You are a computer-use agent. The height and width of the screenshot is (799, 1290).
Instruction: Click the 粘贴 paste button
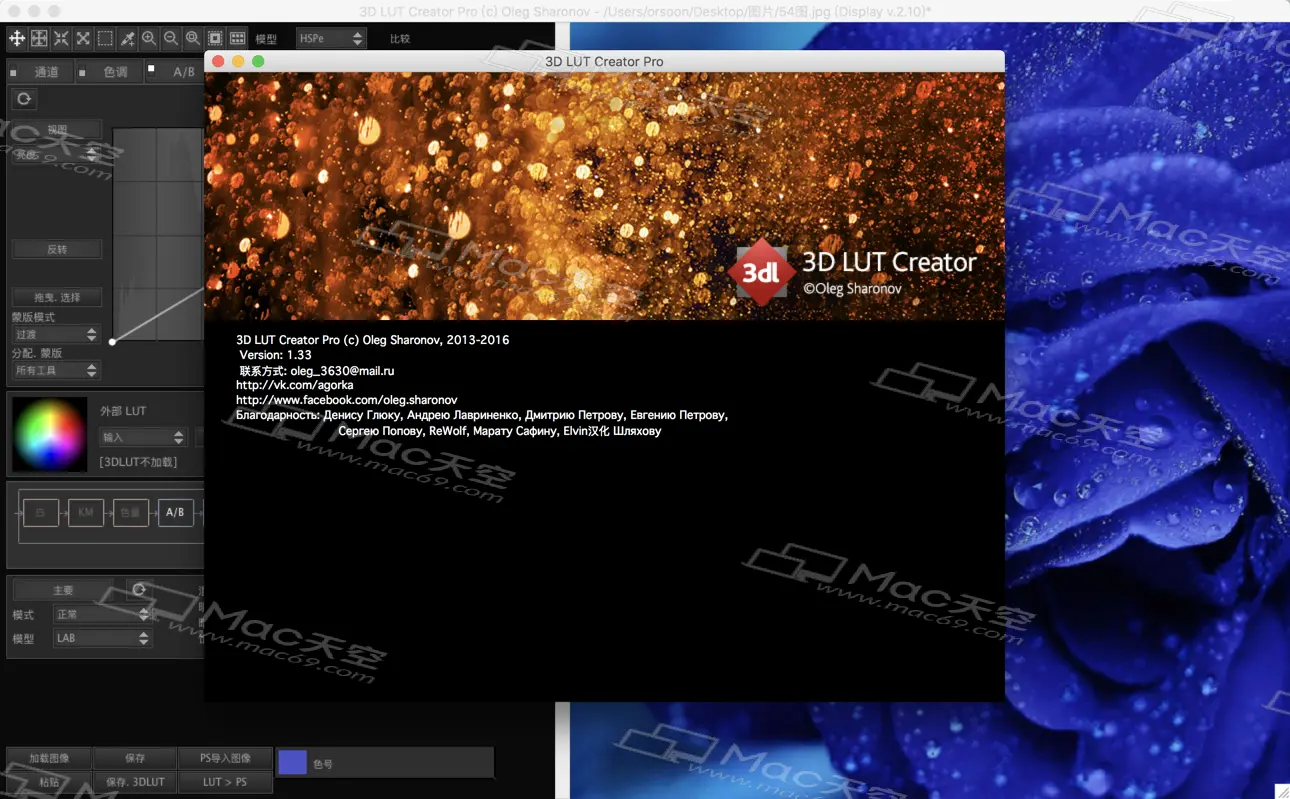49,782
